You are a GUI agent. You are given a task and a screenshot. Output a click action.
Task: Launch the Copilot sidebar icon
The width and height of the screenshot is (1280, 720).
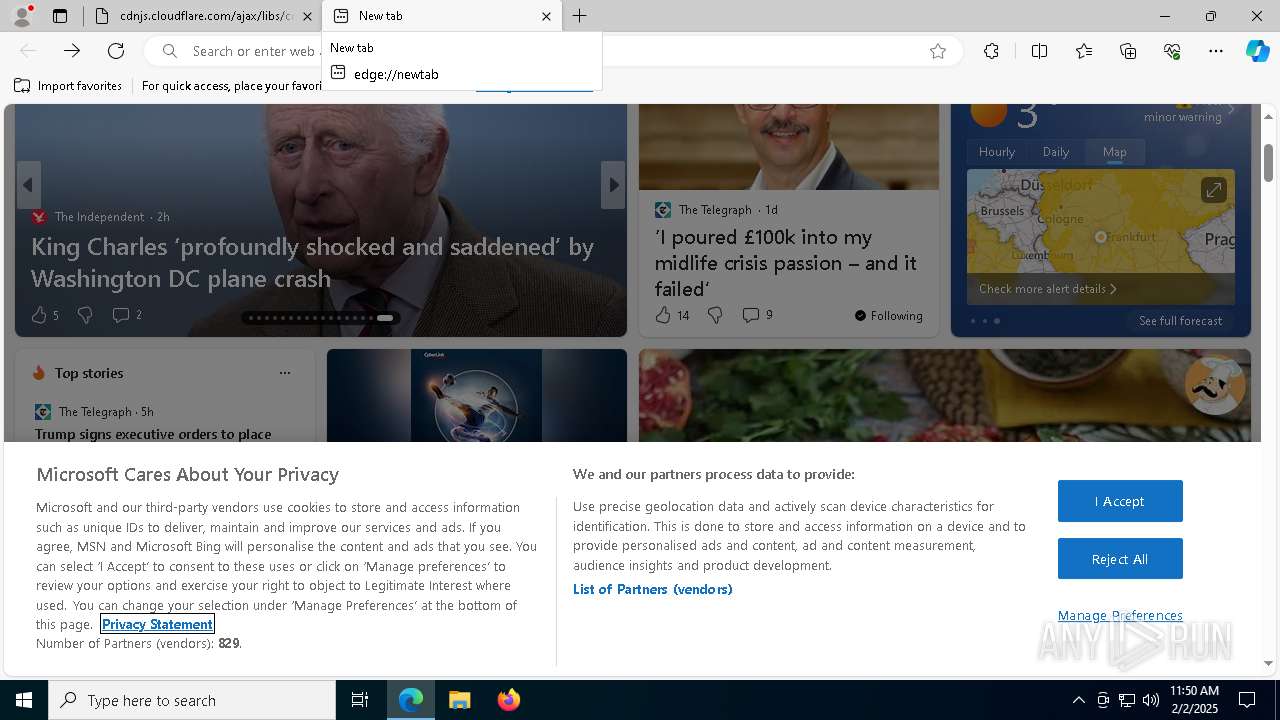click(x=1257, y=51)
